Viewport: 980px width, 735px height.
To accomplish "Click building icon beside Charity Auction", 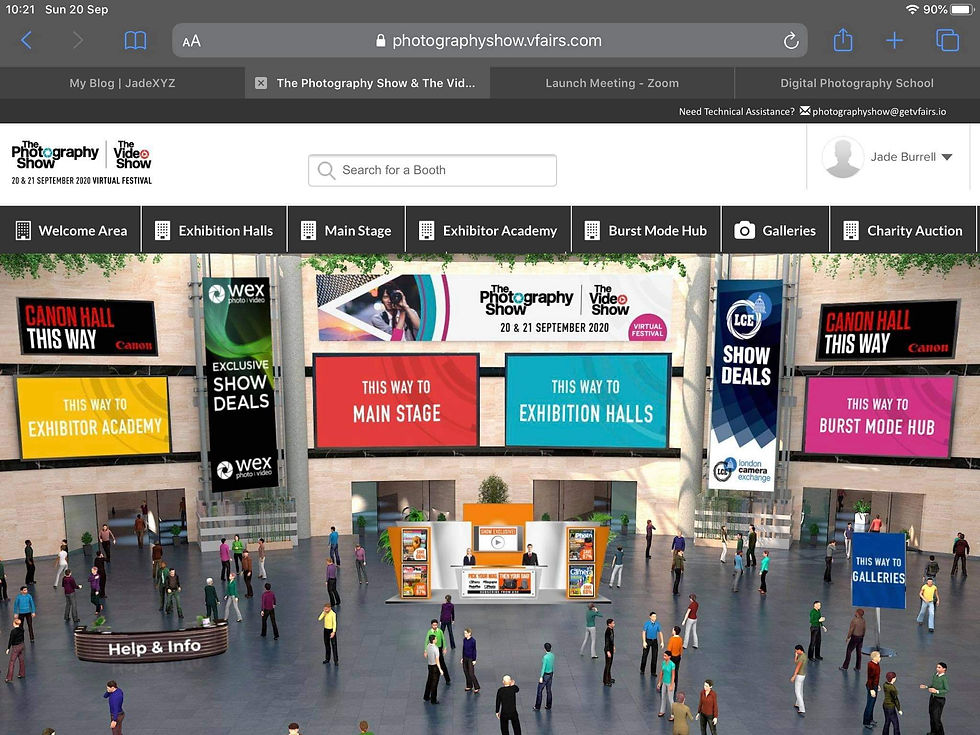I will coord(851,231).
